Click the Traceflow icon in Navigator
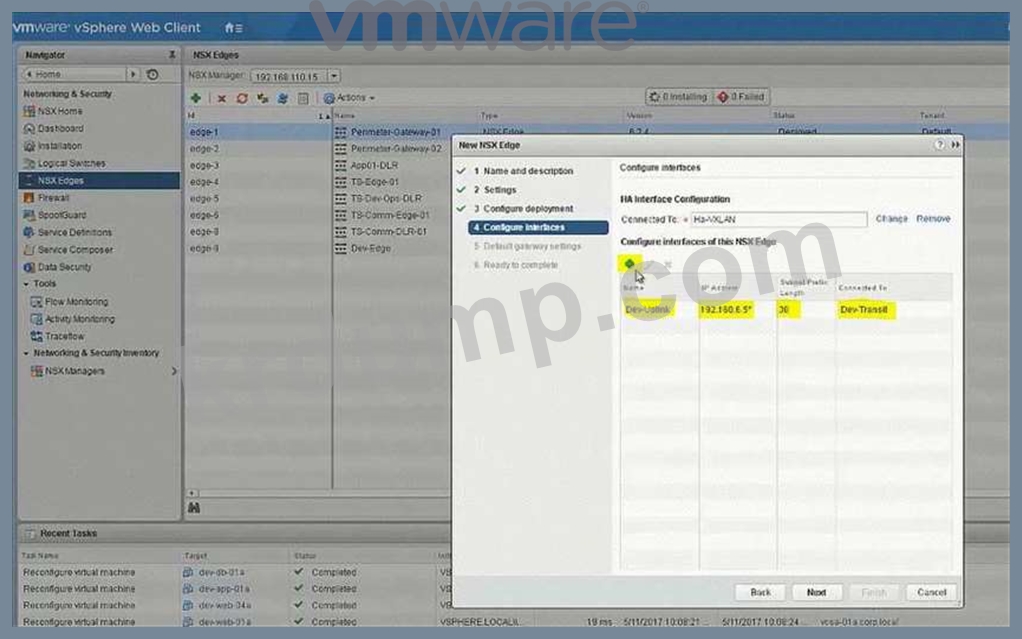The width and height of the screenshot is (1022, 639). click(x=36, y=336)
